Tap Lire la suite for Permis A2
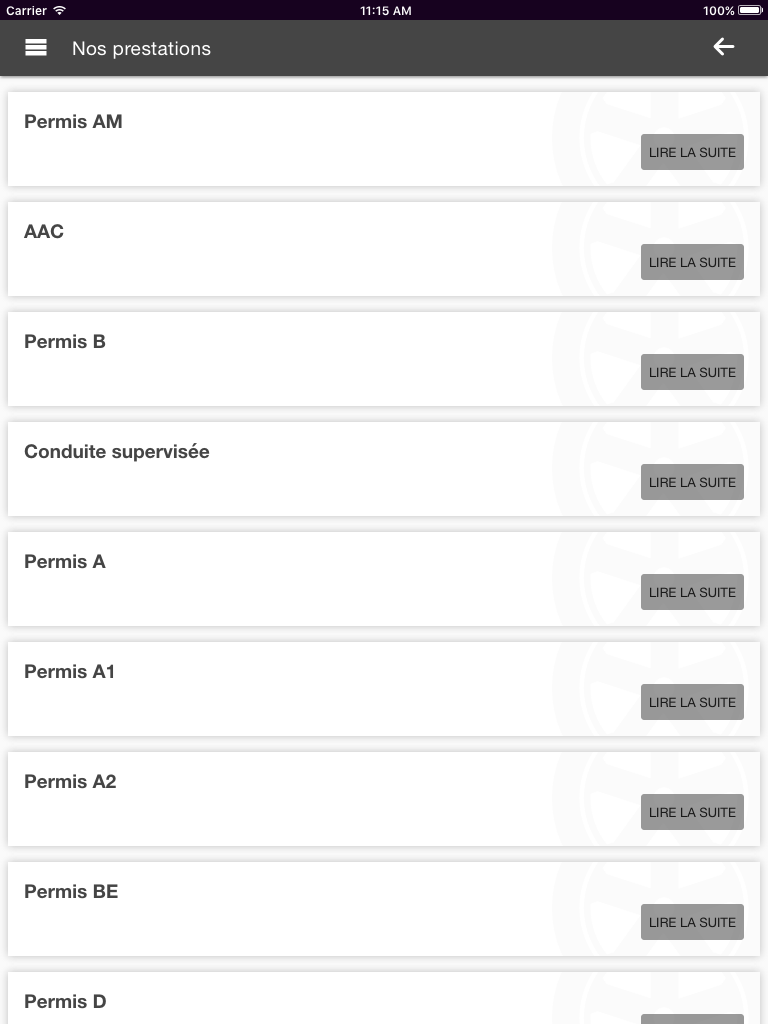The height and width of the screenshot is (1024, 768). 692,812
